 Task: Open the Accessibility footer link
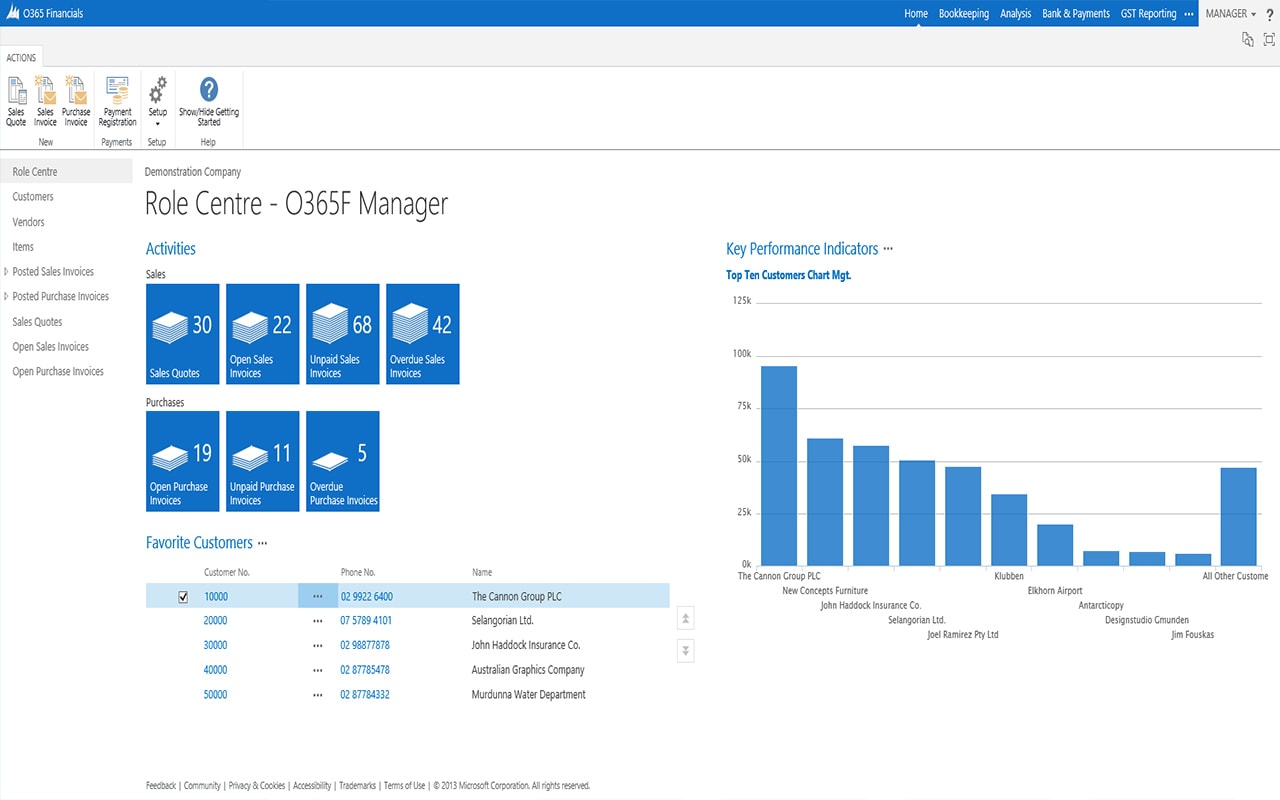pyautogui.click(x=312, y=786)
